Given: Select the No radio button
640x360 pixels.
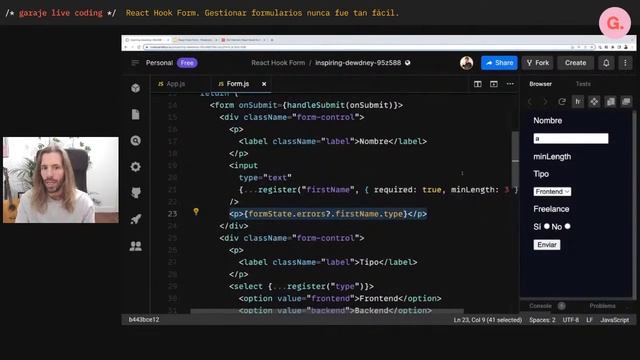Looking at the screenshot, I should pyautogui.click(x=567, y=226).
